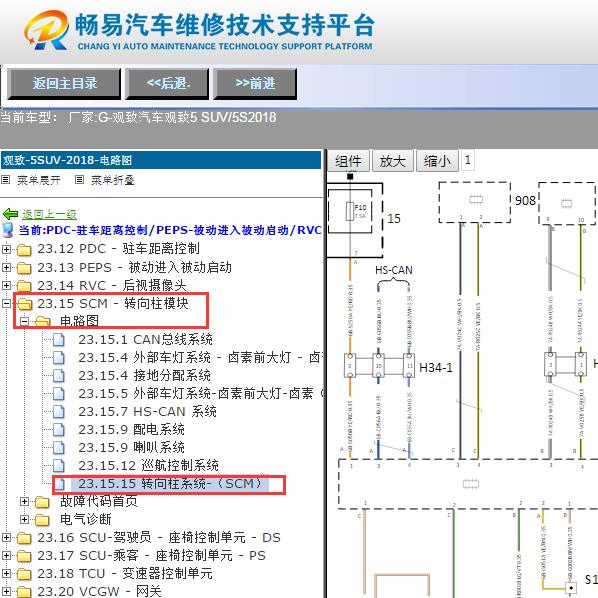This screenshot has height=598, width=598.
Task: Click the 23.12 PDC folder icon
Action: click(24, 250)
